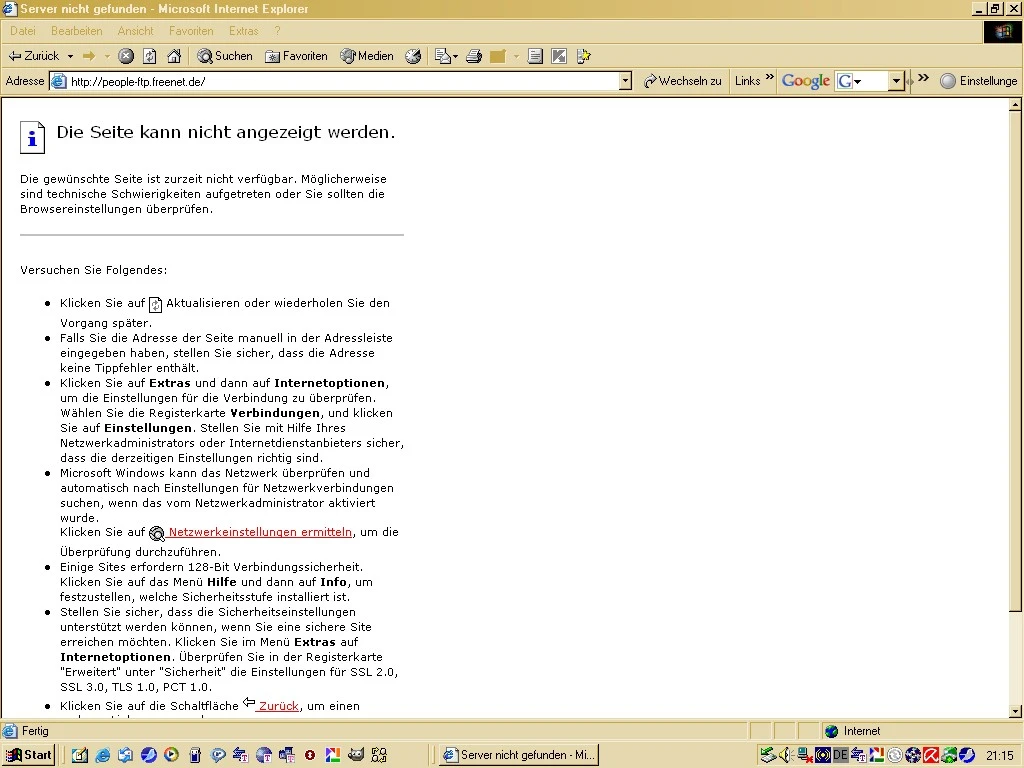Image resolution: width=1024 pixels, height=768 pixels.
Task: Click the mail envelope toolbar icon
Action: (x=443, y=56)
